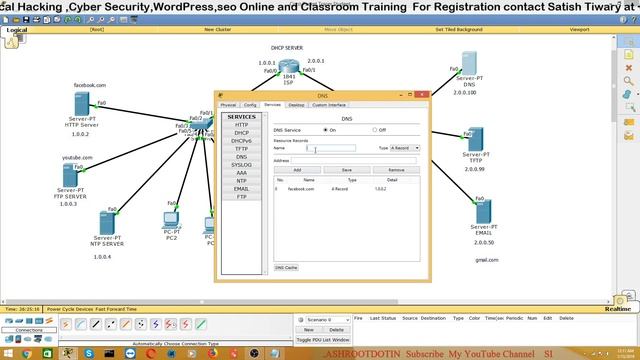This screenshot has width=640, height=360.
Task: Switch to the Config tab
Action: pyautogui.click(x=250, y=105)
